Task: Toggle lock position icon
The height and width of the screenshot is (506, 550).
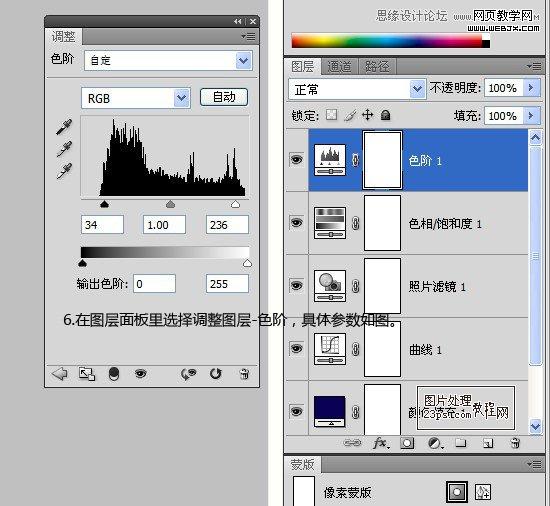Action: pos(368,115)
